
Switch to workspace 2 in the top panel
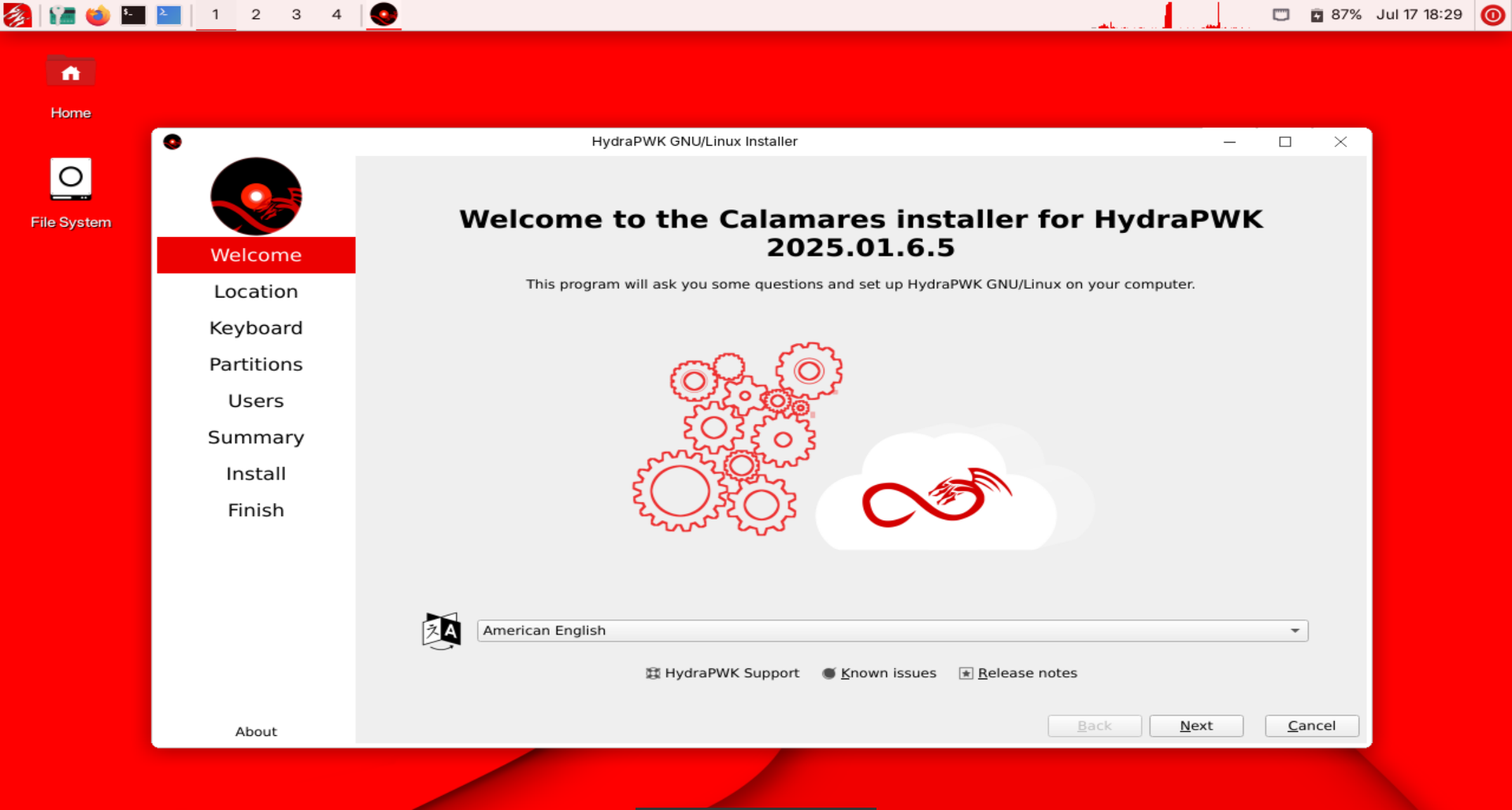[255, 14]
